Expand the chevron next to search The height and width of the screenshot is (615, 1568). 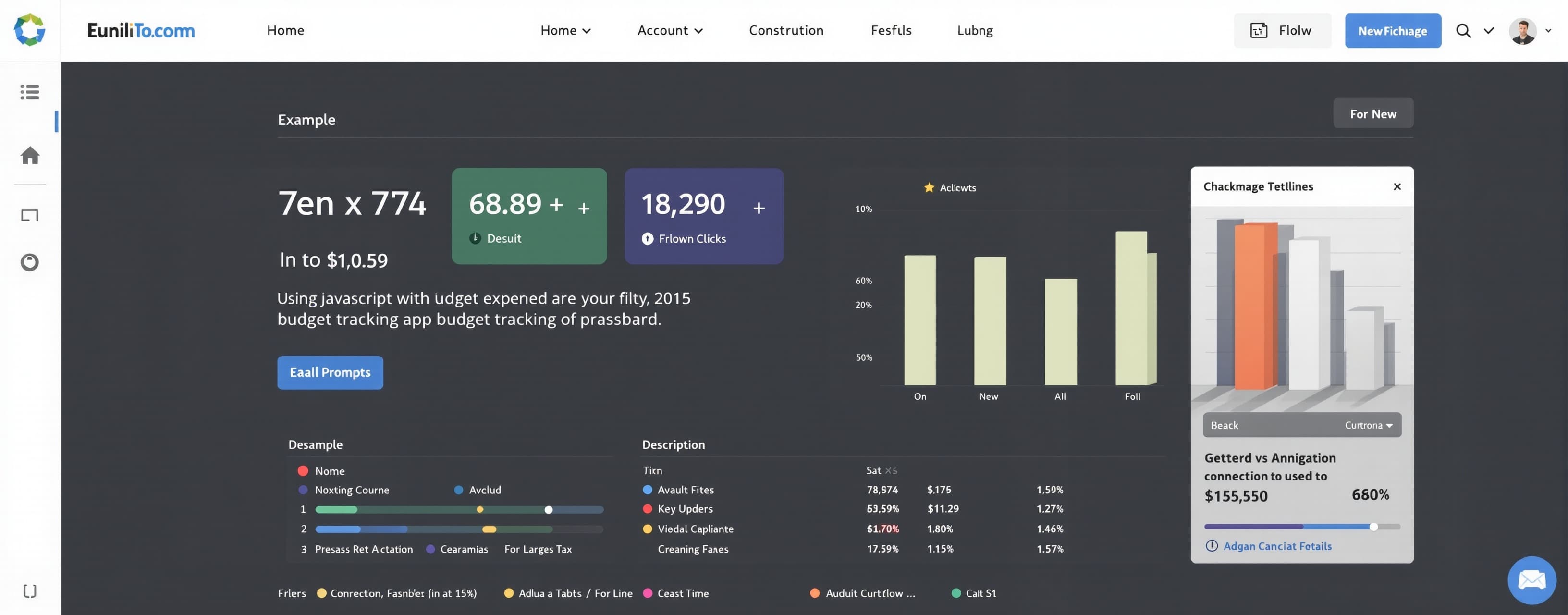tap(1488, 30)
